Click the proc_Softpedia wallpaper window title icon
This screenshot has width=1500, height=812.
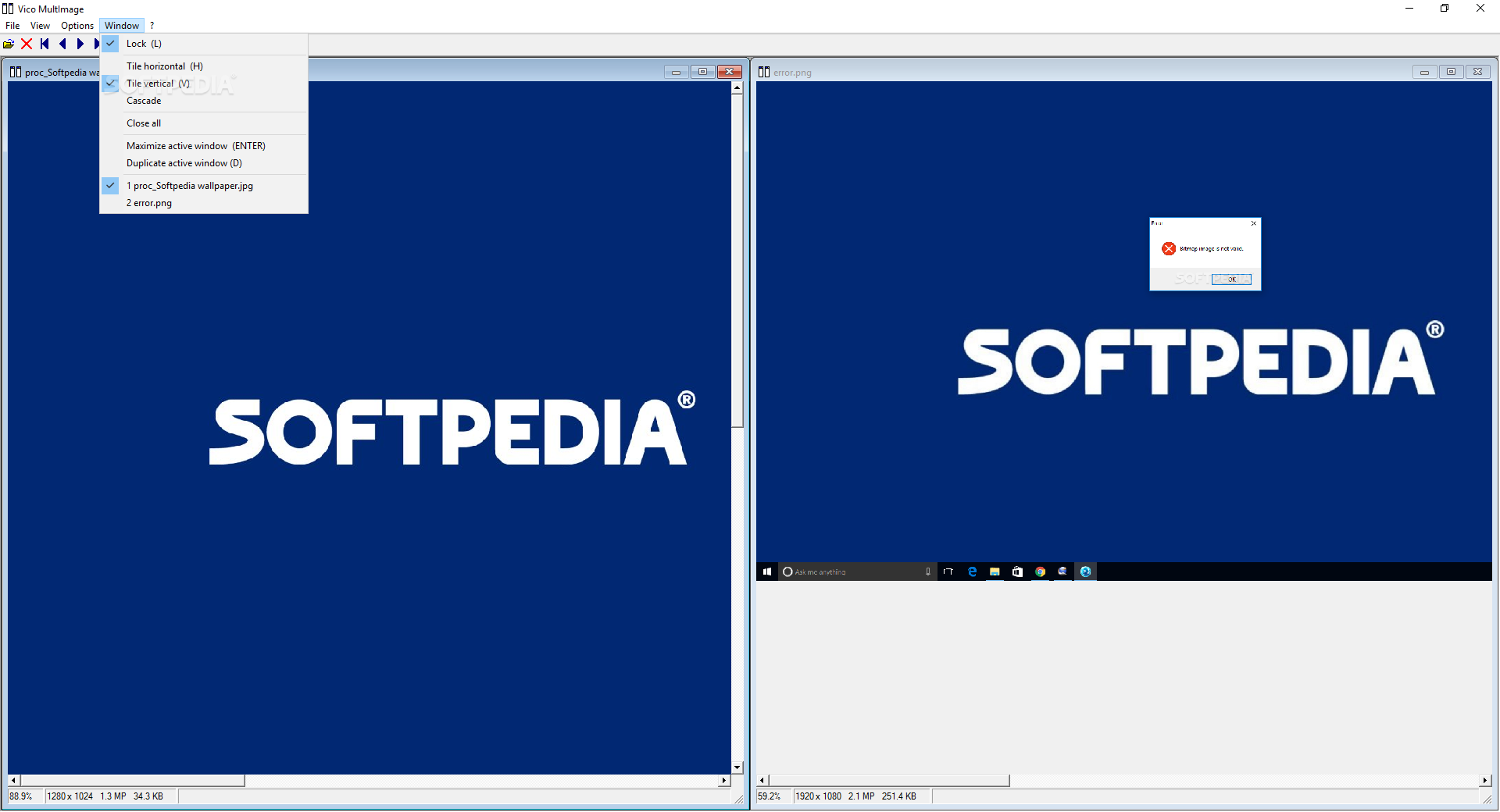point(16,72)
